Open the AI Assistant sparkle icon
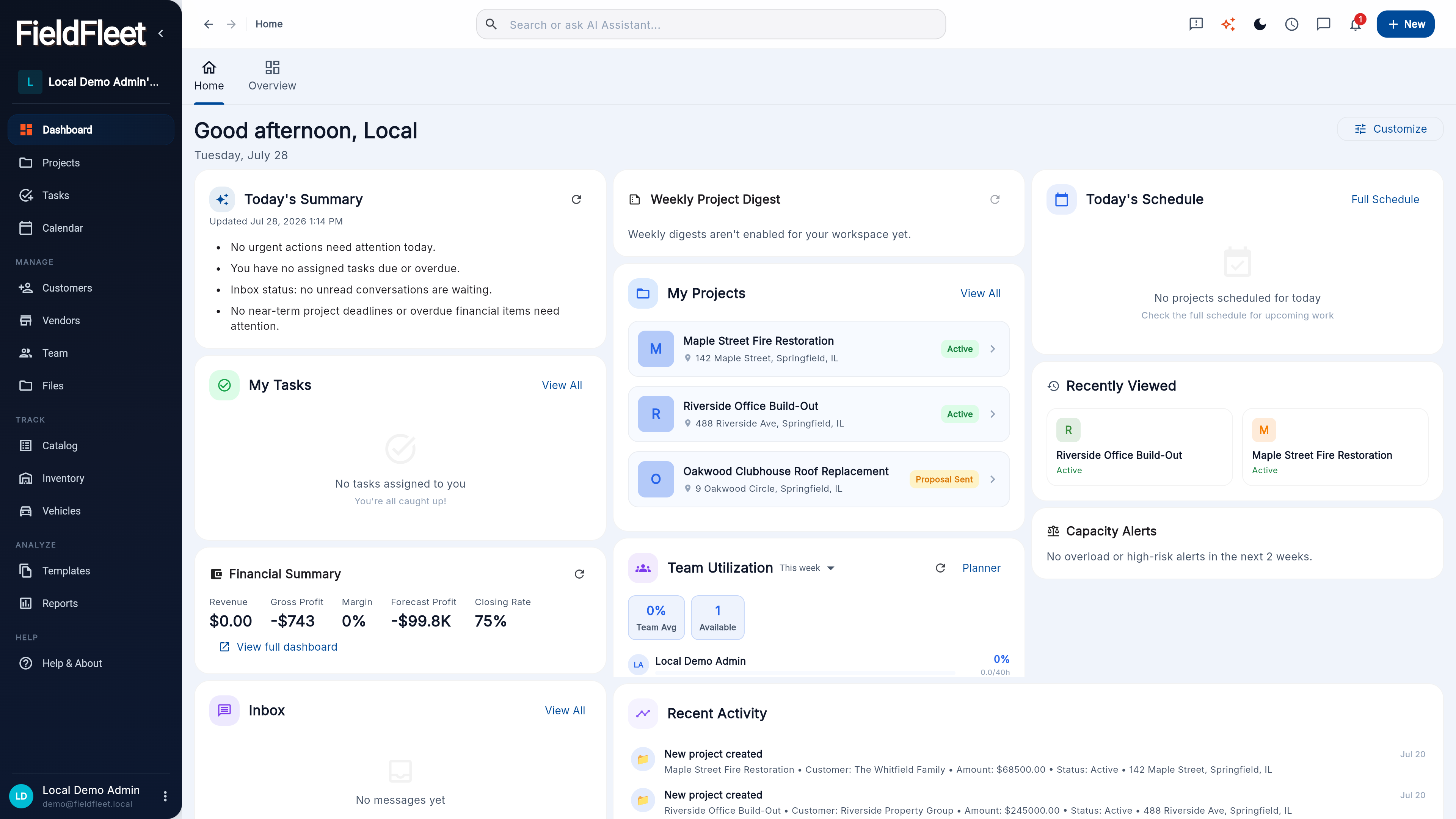This screenshot has width=1456, height=819. 1228,24
